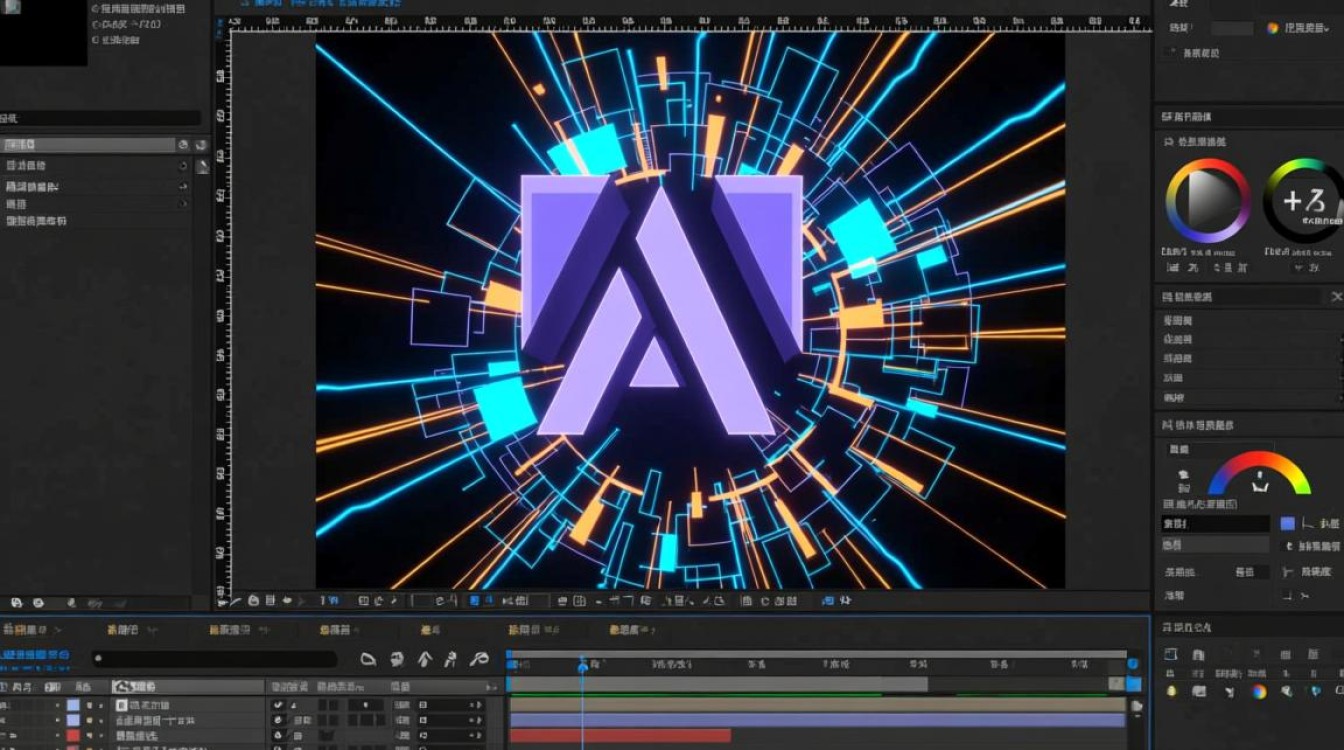Click the blue highlighted icon in viewer bottom toolbar

[474, 601]
